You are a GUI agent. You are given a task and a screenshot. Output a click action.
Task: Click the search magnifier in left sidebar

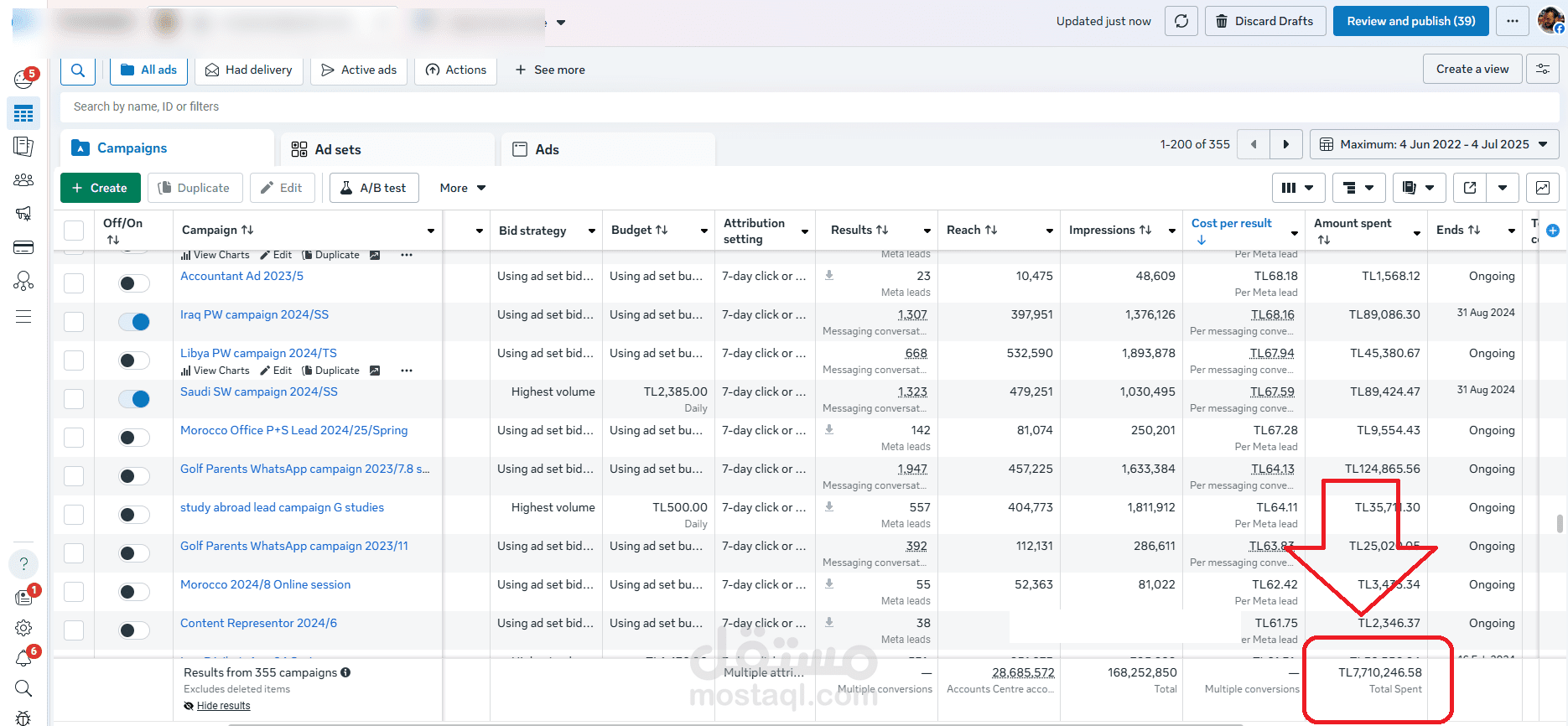23,689
